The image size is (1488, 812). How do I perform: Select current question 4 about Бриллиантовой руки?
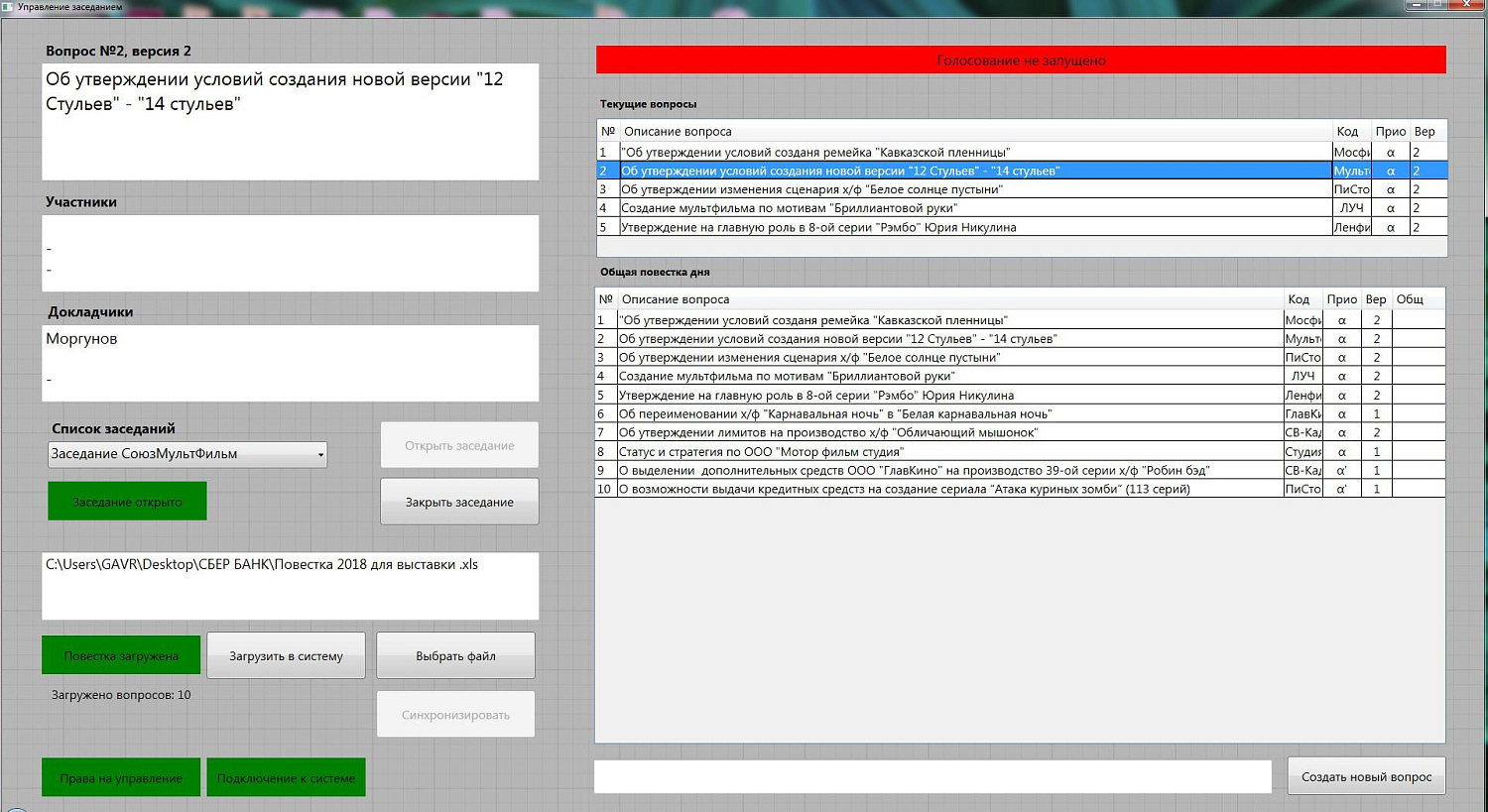pyautogui.click(x=789, y=208)
